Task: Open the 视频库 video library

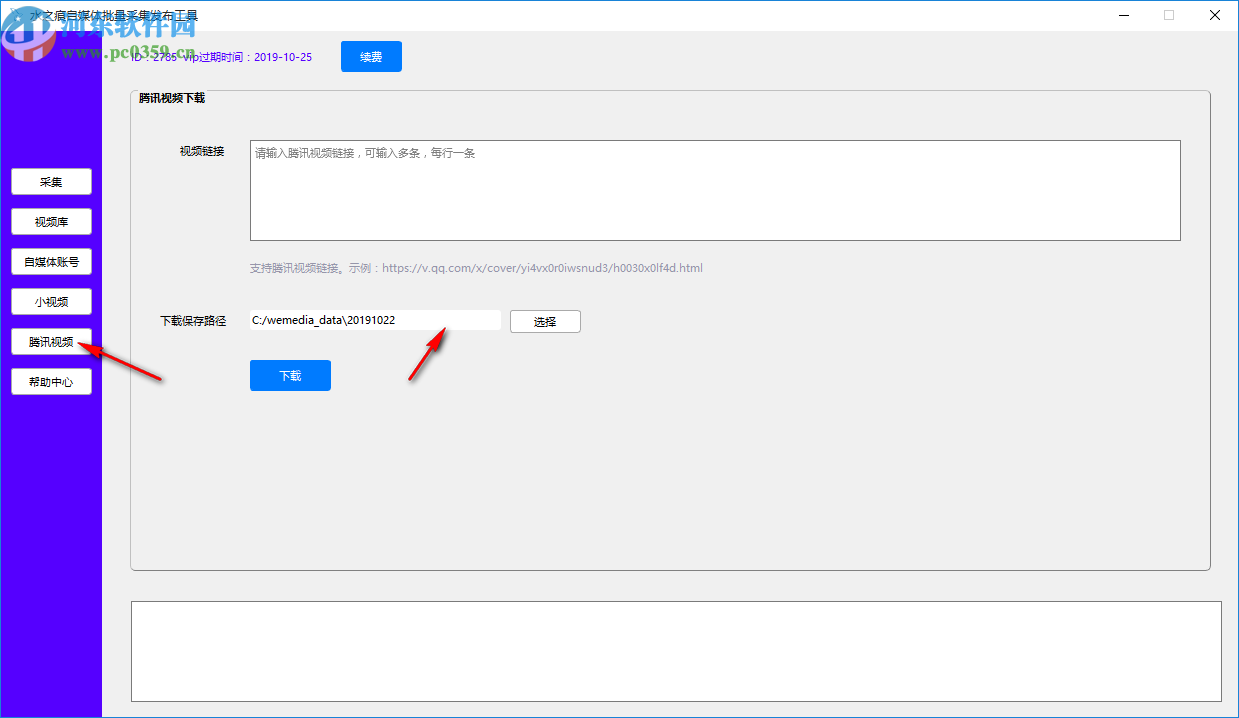Action: (x=51, y=222)
